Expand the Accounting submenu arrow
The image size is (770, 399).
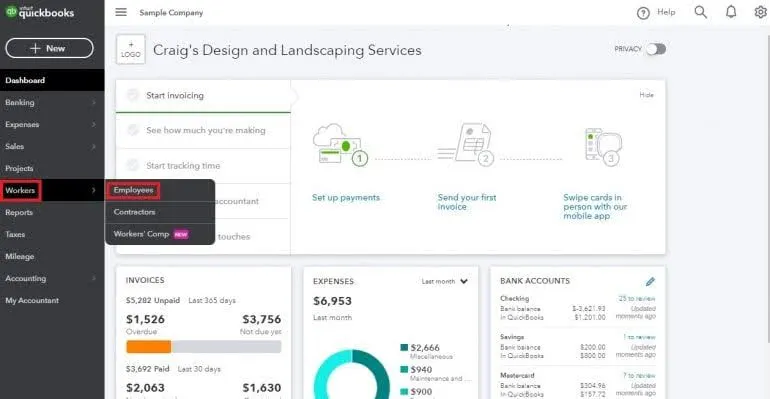(93, 278)
